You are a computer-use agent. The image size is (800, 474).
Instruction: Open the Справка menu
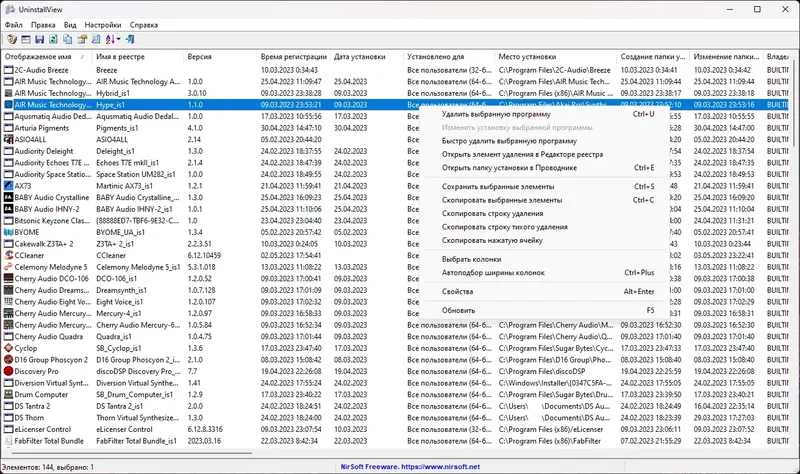click(143, 24)
